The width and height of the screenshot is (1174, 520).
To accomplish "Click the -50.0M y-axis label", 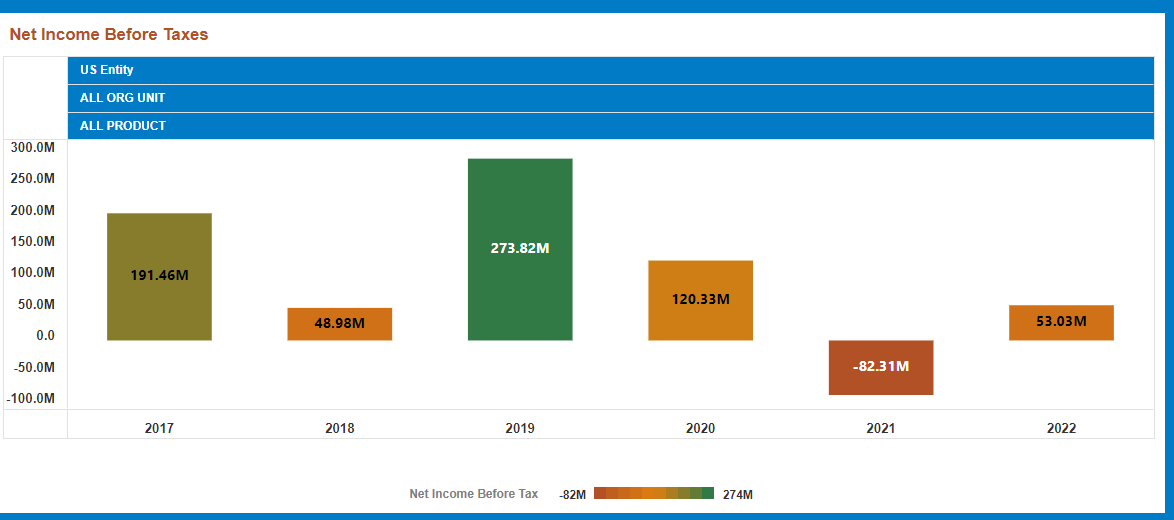I will pyautogui.click(x=34, y=367).
